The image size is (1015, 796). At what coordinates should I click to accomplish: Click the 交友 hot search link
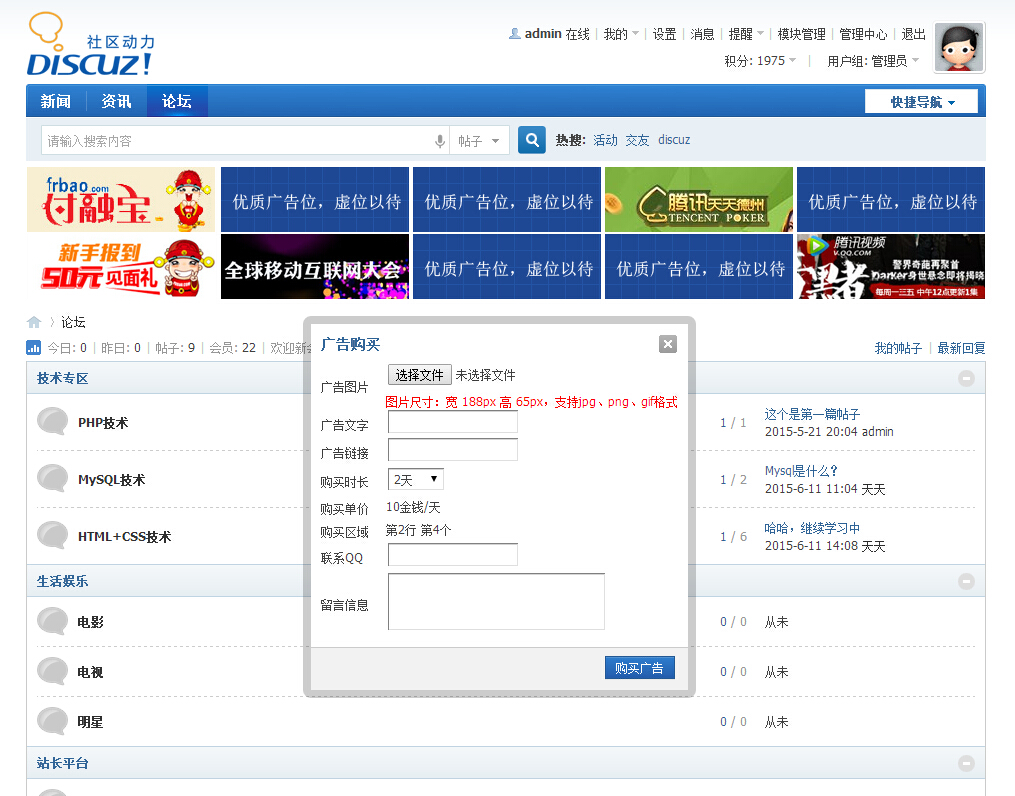(637, 140)
